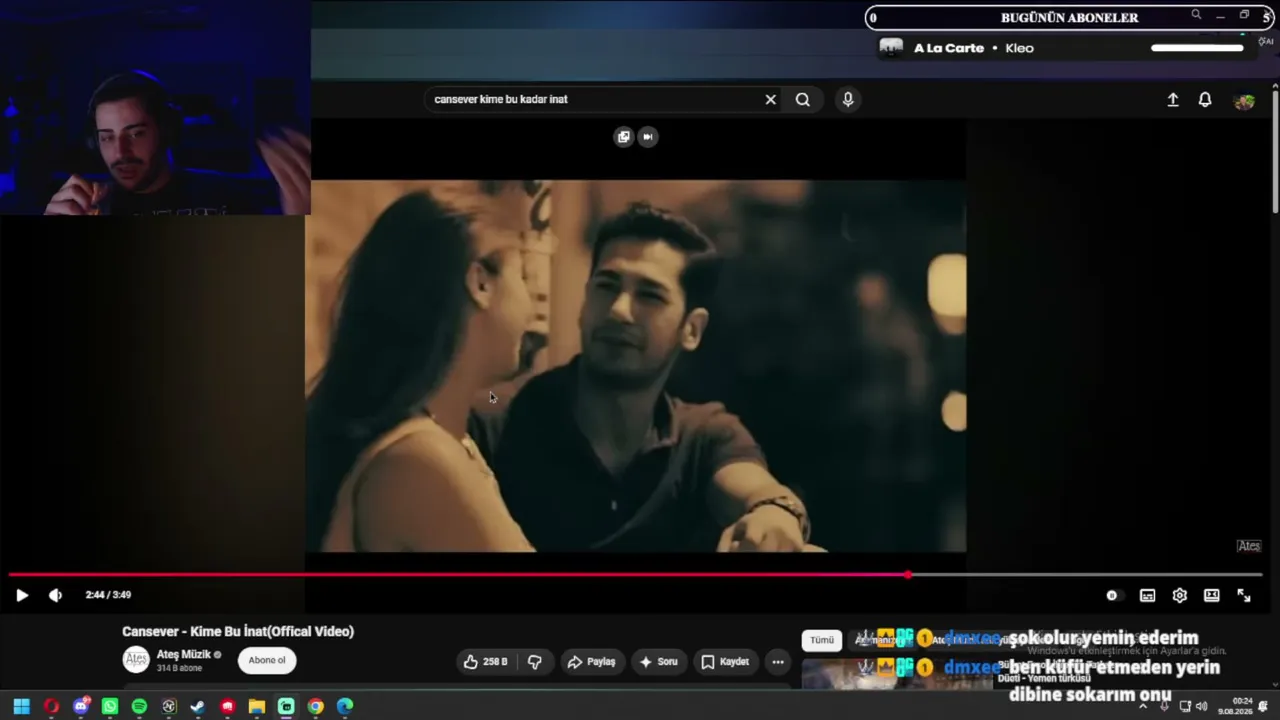Open the Windows Start menu
The image size is (1280, 720).
[x=22, y=706]
